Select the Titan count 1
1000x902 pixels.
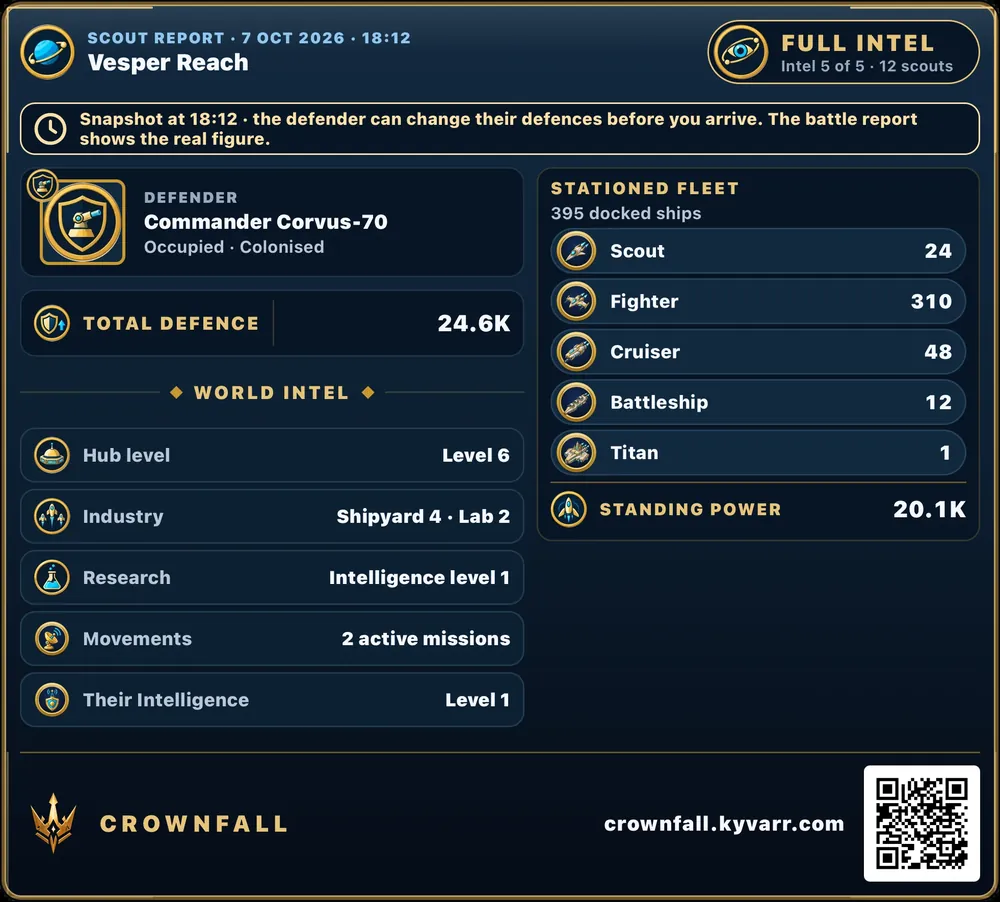click(x=945, y=452)
